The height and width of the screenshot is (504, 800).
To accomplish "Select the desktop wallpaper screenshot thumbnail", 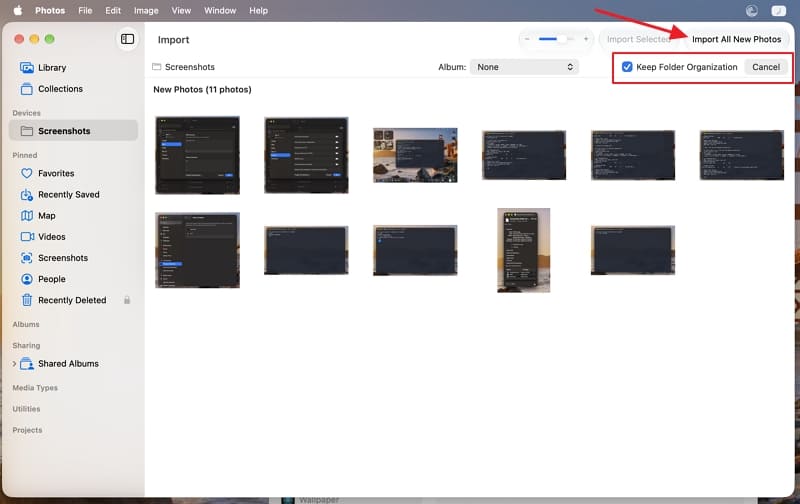I will click(x=415, y=155).
